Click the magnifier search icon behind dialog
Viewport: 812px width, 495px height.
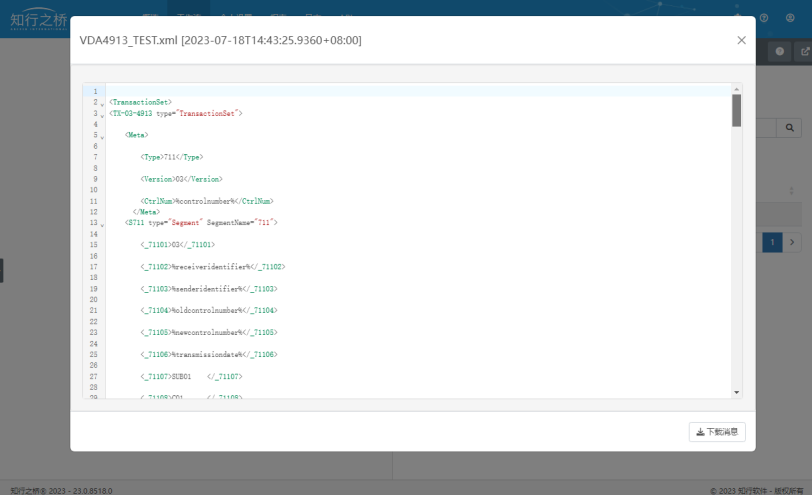[789, 128]
